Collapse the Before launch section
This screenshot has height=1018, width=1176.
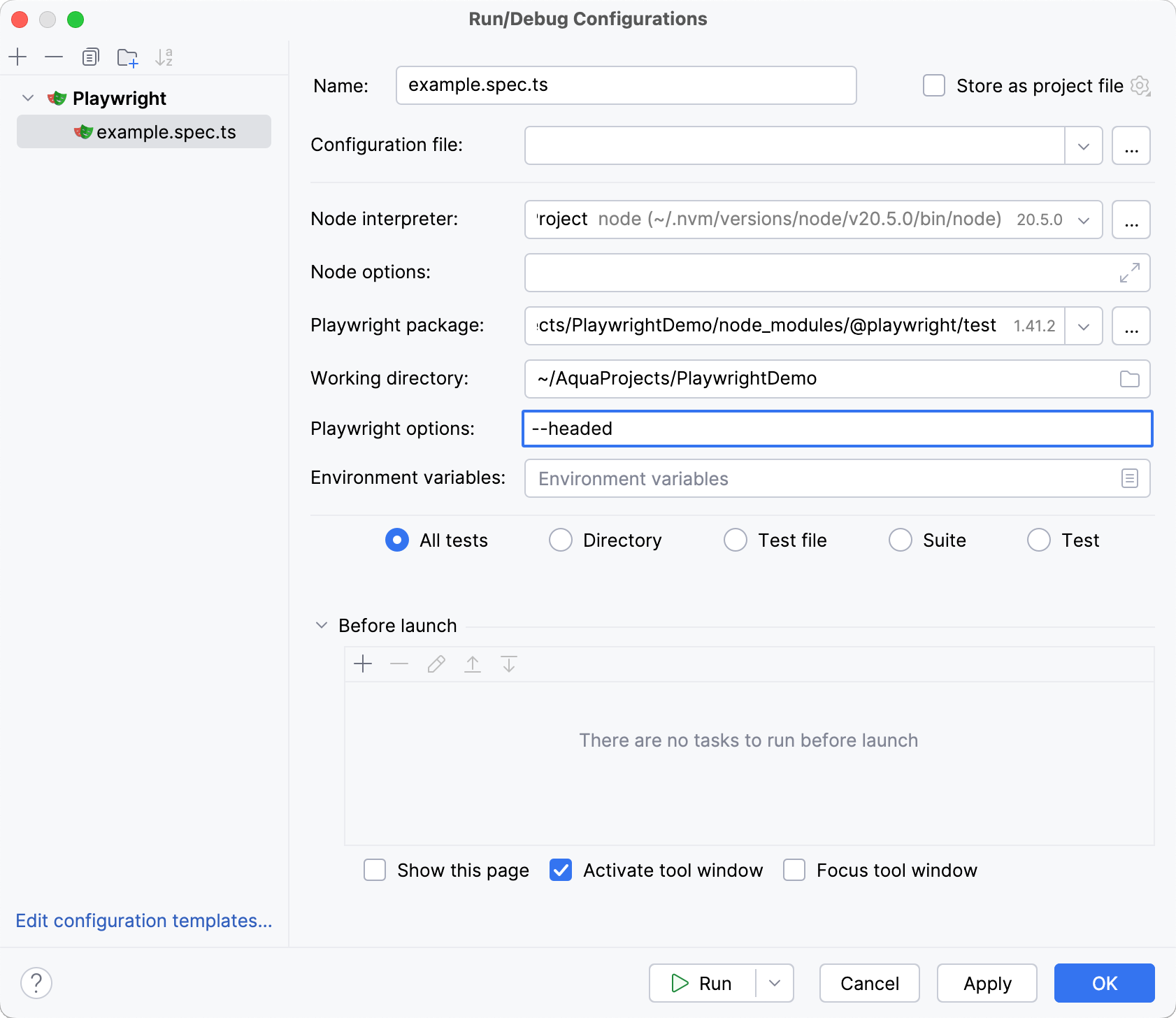pos(322,625)
